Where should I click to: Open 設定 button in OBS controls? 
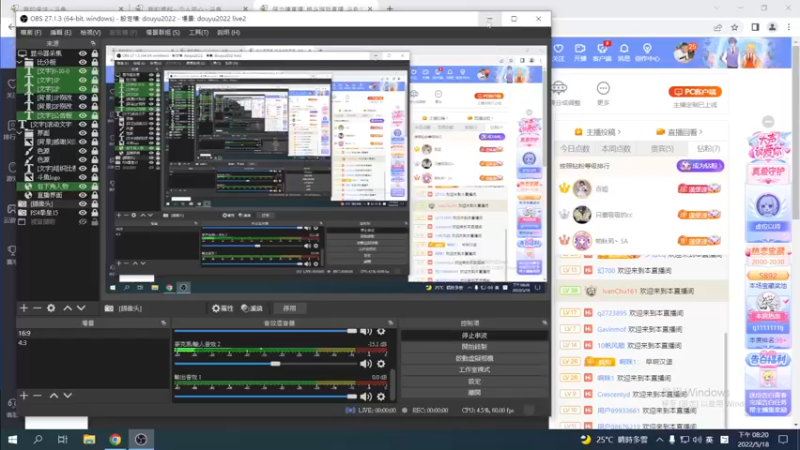pos(474,381)
